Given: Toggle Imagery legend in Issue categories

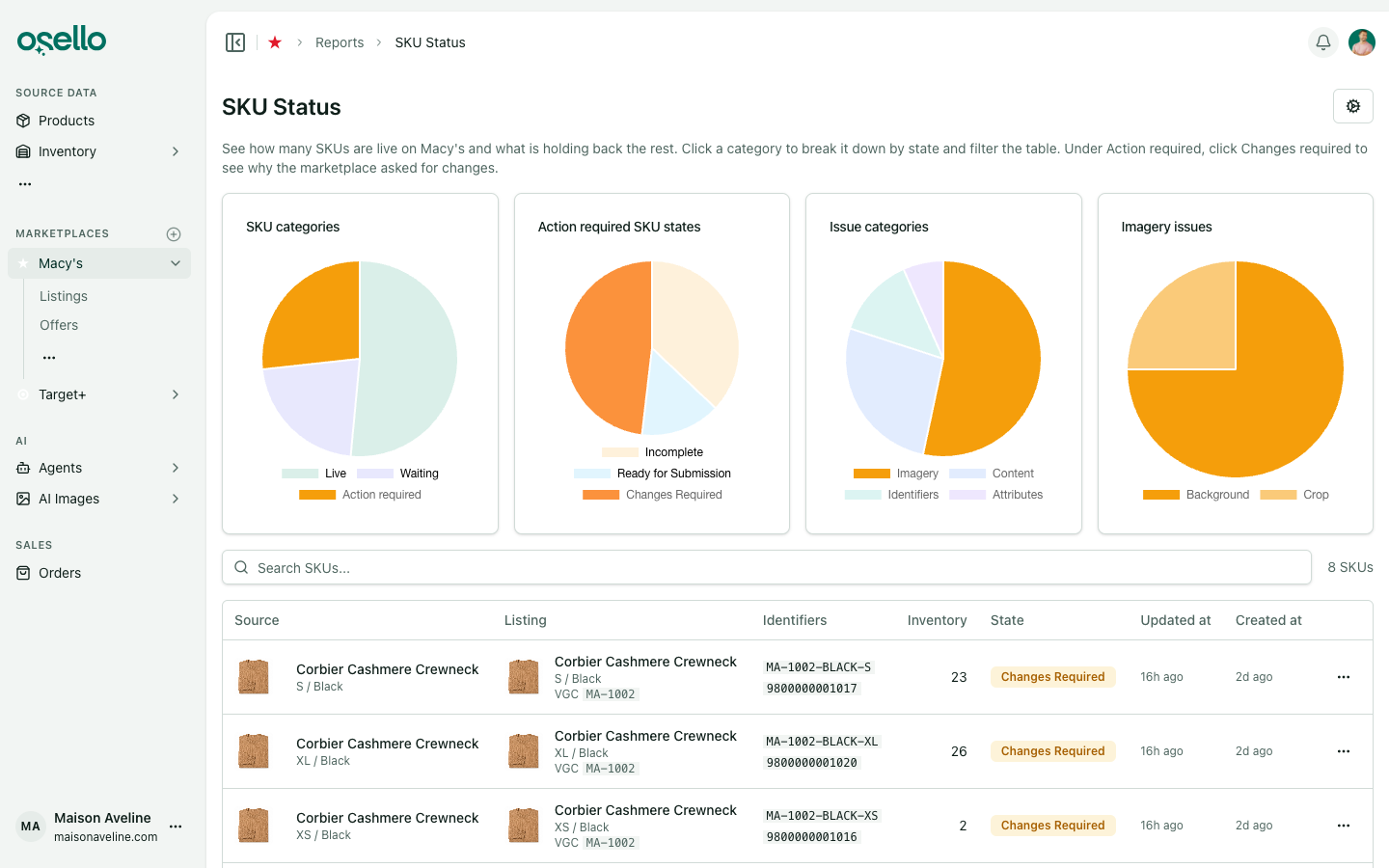Looking at the screenshot, I should pyautogui.click(x=895, y=474).
